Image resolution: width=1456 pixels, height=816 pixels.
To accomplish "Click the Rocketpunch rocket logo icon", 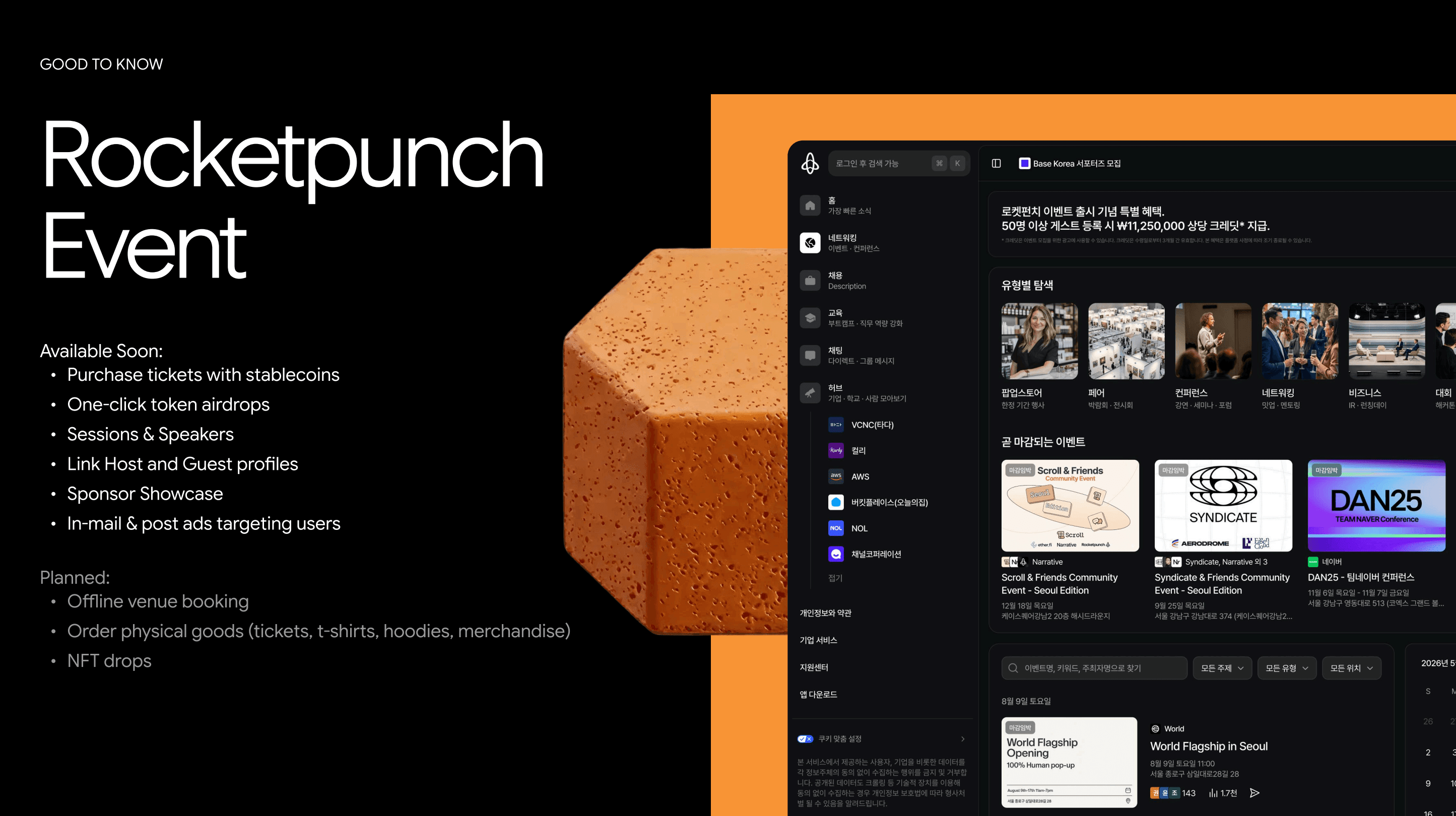I will 810,163.
